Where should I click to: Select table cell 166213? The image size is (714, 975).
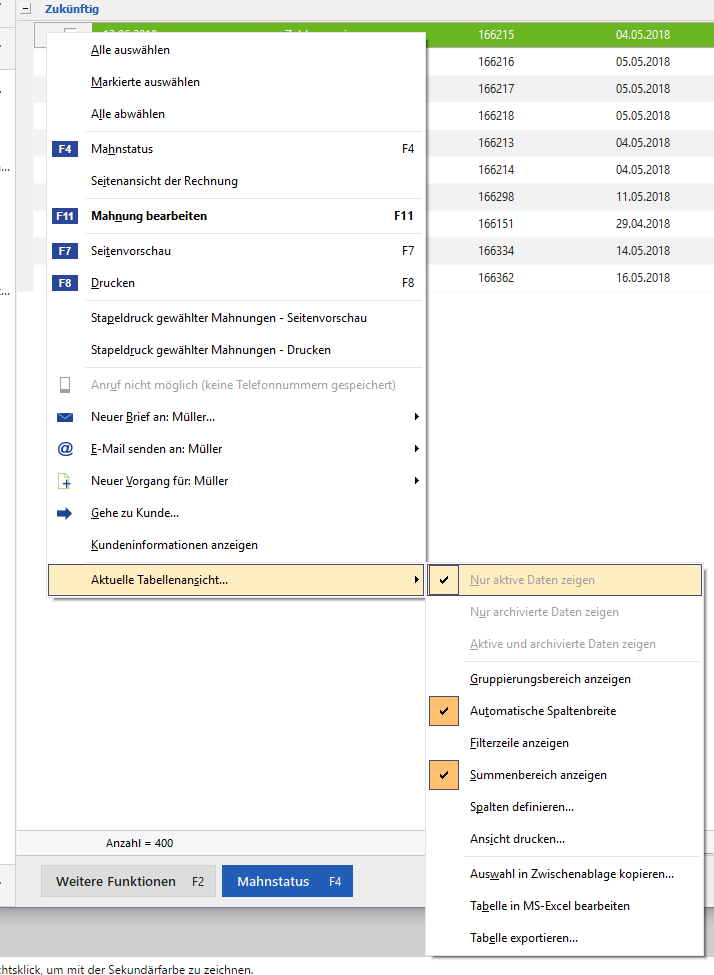[496, 143]
